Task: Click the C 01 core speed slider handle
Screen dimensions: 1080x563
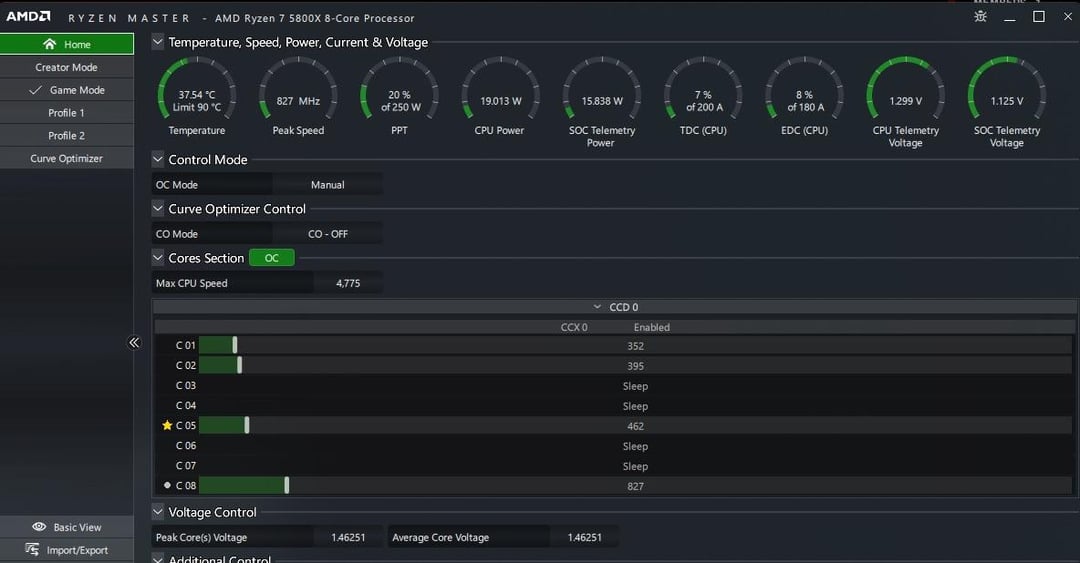Action: 235,345
